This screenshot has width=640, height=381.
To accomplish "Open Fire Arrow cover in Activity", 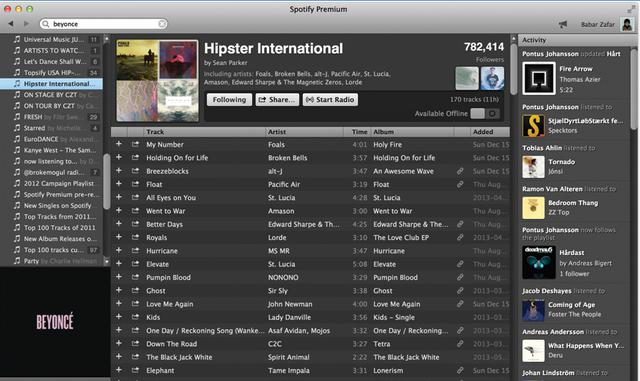I will [x=539, y=78].
